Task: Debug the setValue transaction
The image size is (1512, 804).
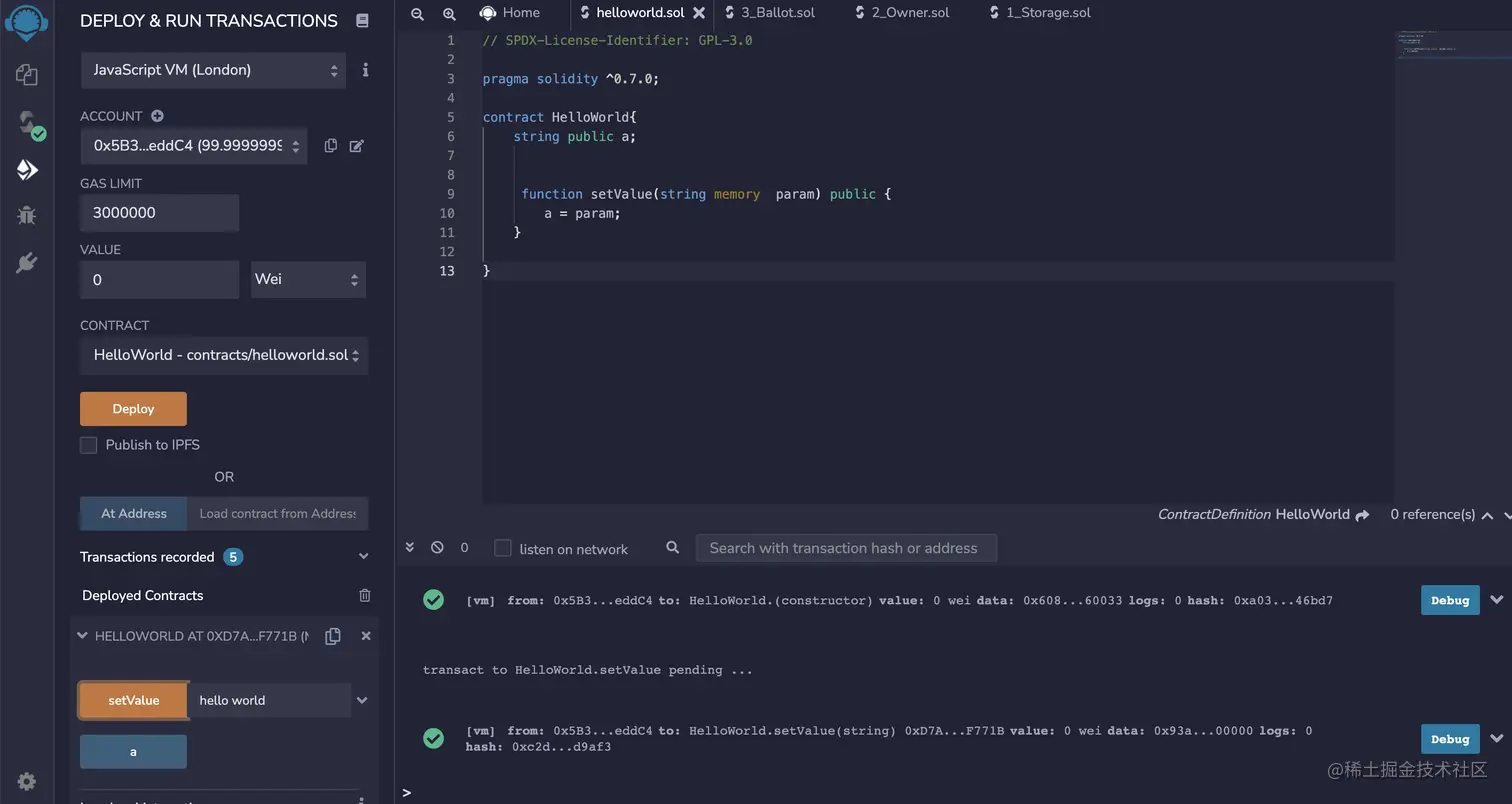Action: (1450, 739)
